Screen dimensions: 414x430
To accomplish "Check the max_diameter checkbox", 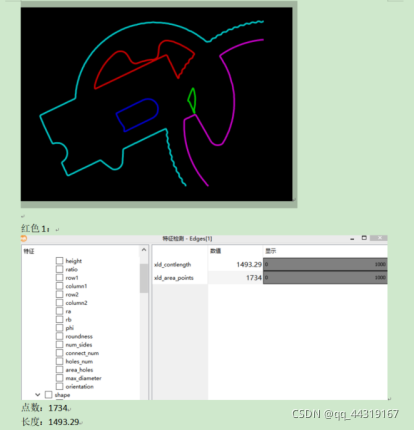I will (x=59, y=378).
